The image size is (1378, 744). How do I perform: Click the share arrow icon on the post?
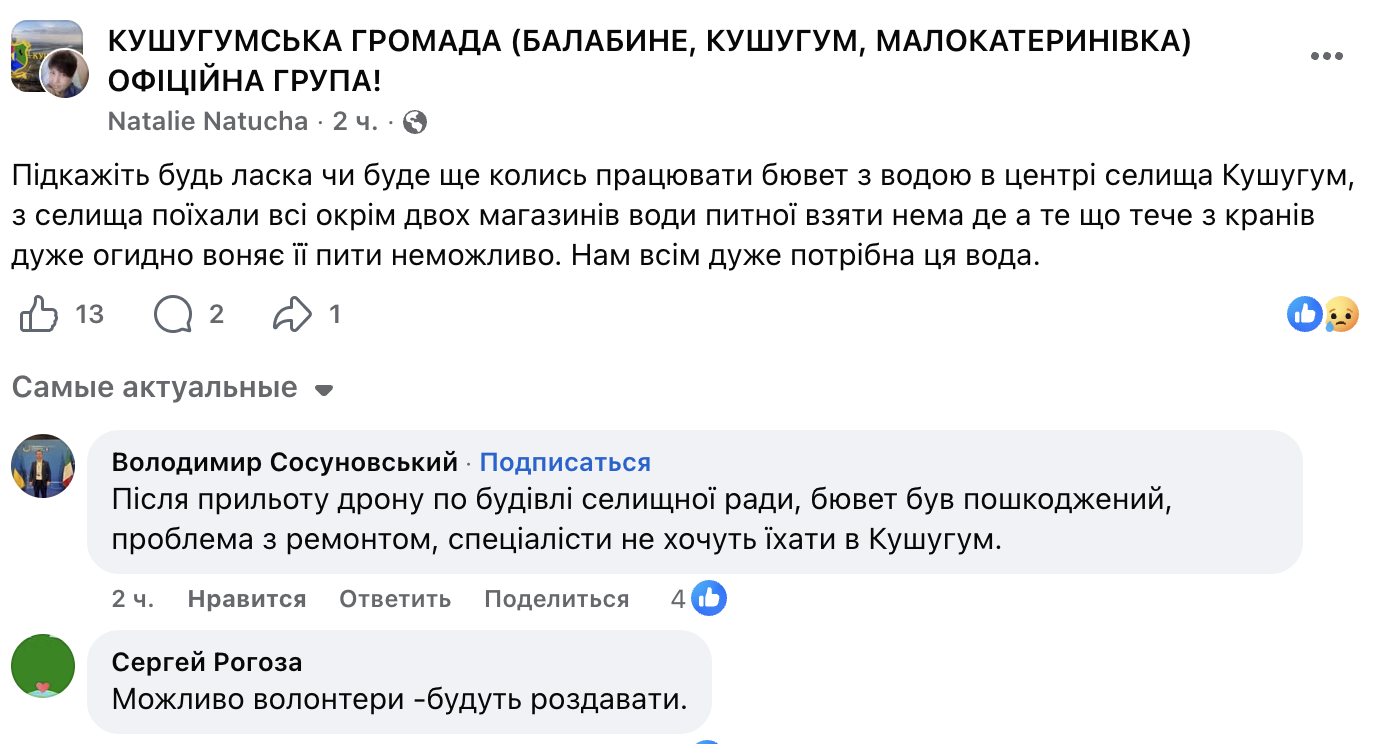point(292,315)
